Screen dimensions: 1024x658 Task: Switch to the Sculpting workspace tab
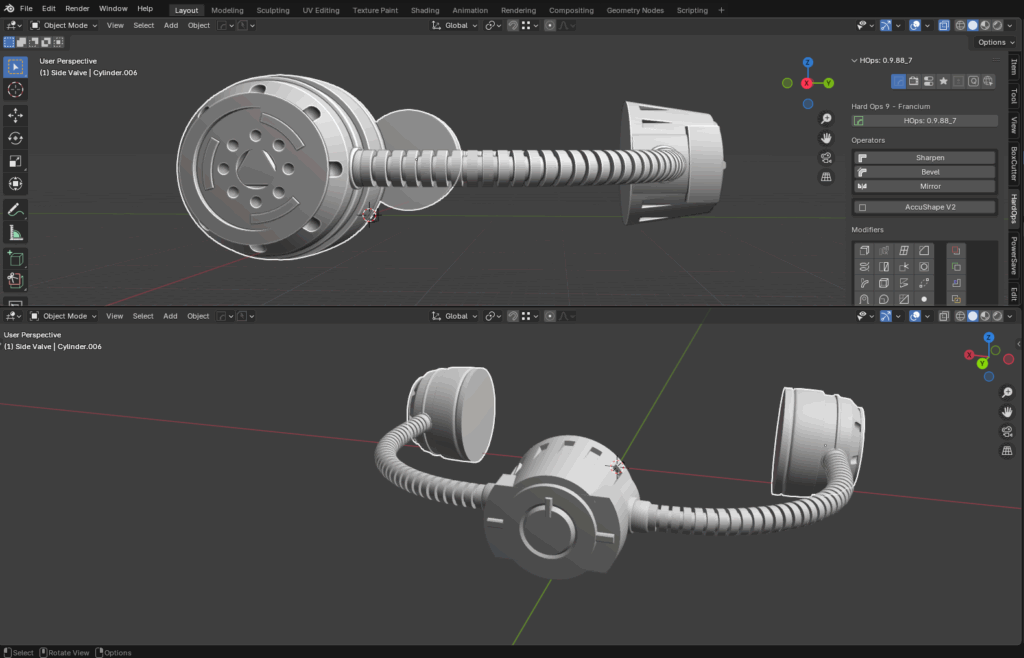(273, 10)
